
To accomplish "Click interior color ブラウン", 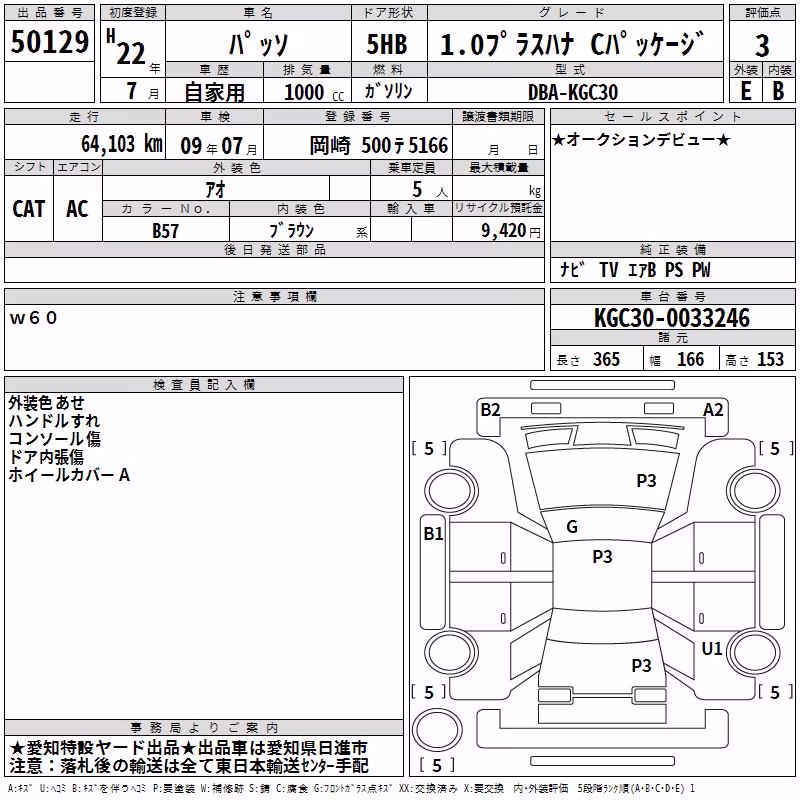I will point(291,230).
